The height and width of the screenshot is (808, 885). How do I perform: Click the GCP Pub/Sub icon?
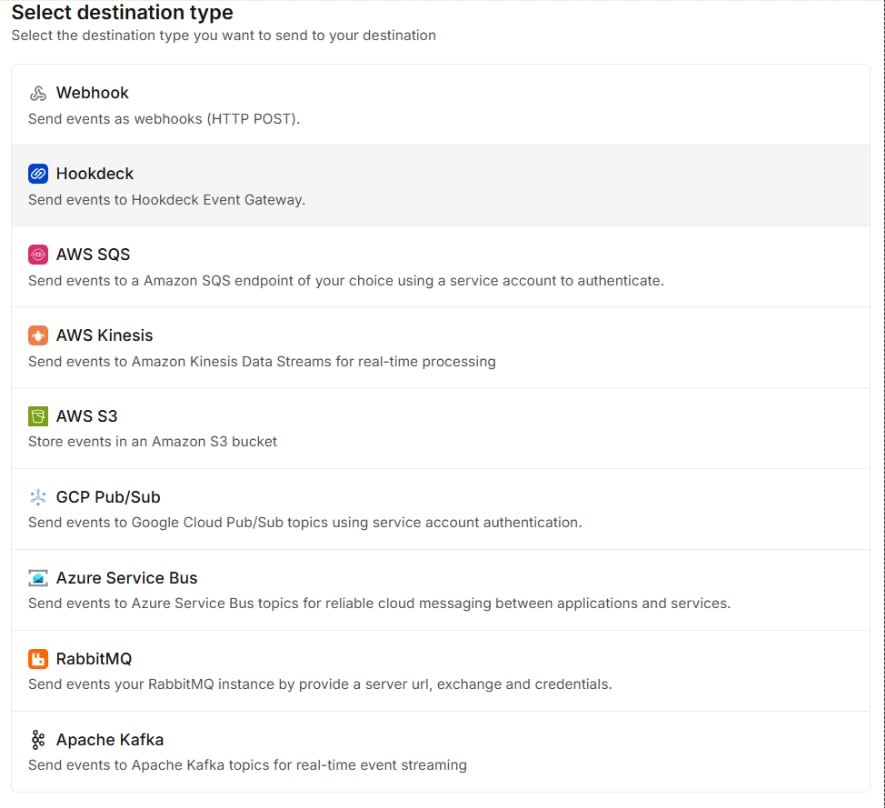pos(38,497)
